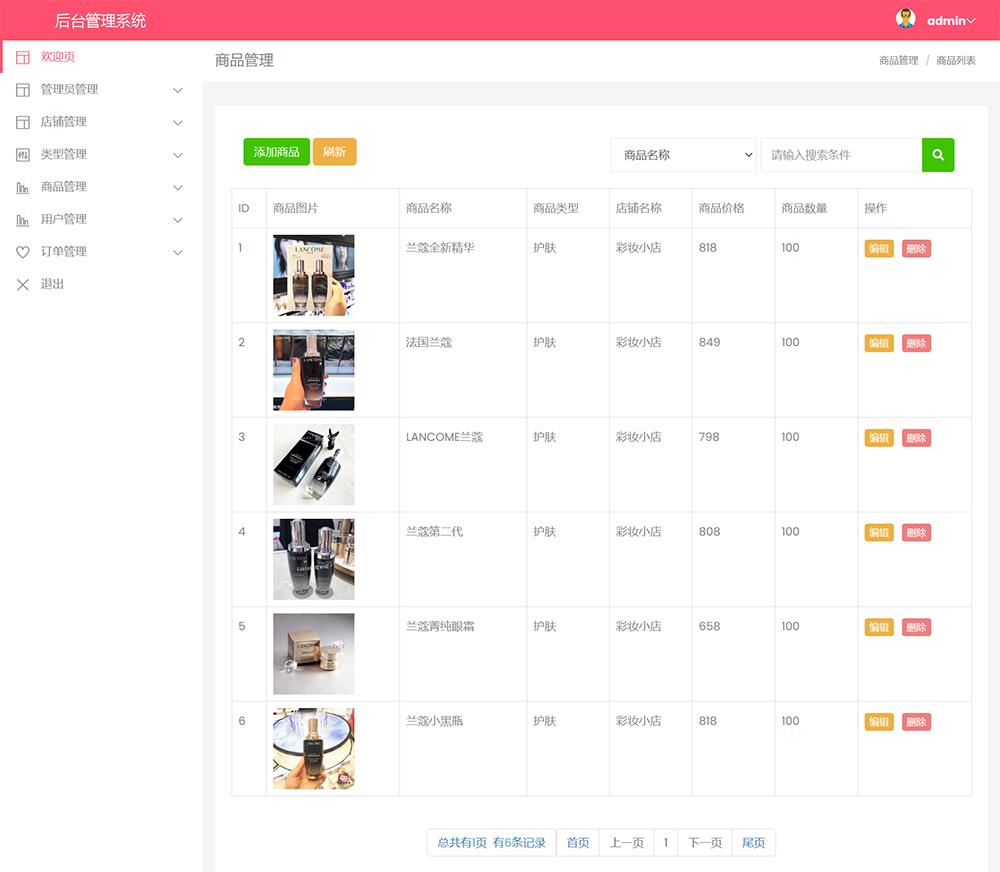The width and height of the screenshot is (1000, 872).
Task: Edit the 兰蔻菁纯眼霜 product
Action: coord(879,627)
